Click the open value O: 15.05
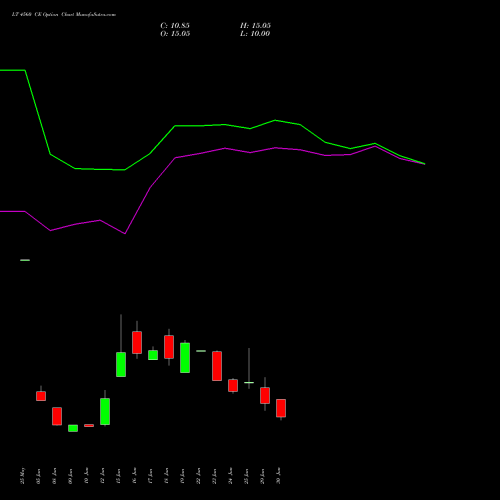Screen dimensions: 500x500 175,34
